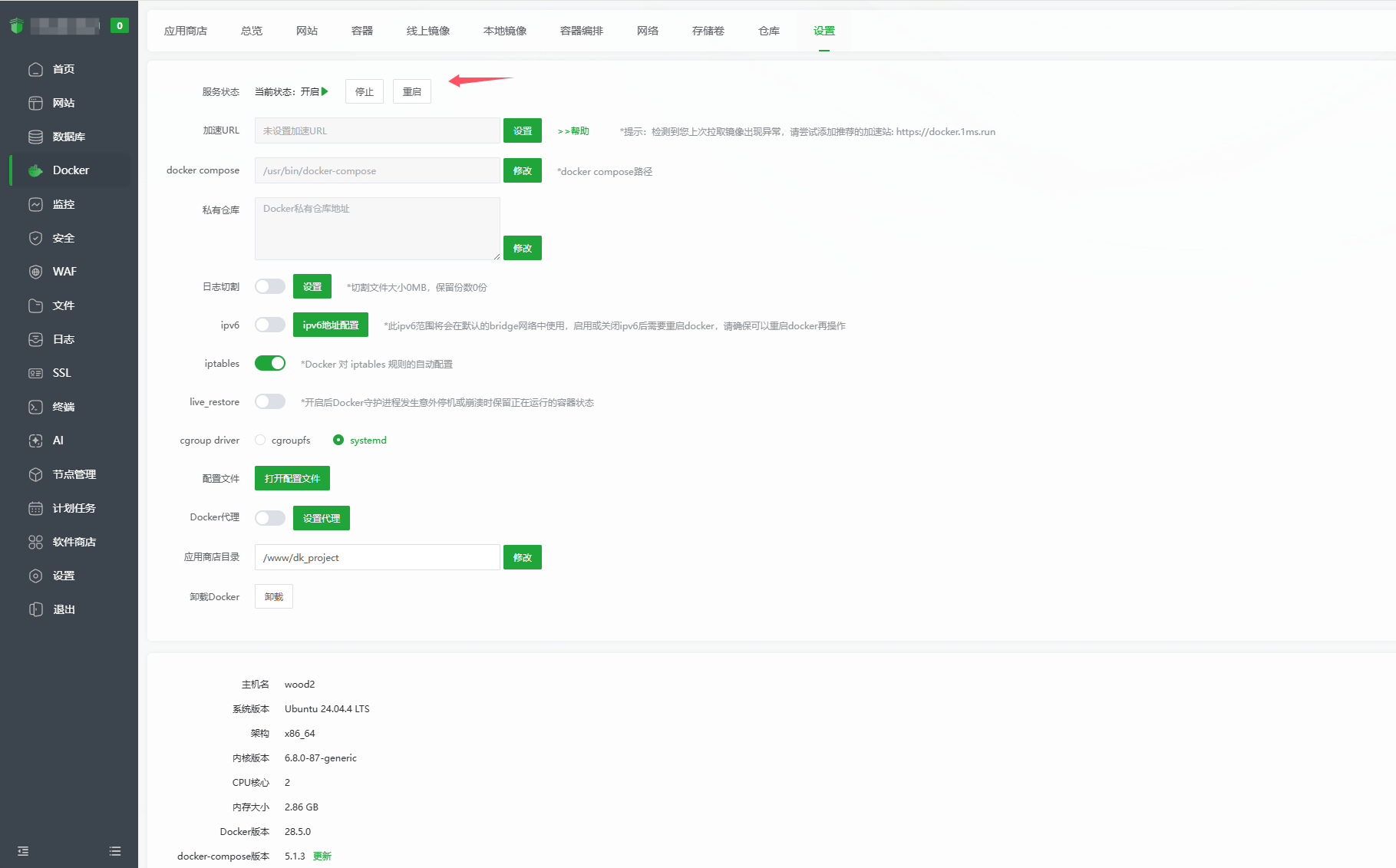
Task: Focus the 加速URL input field
Action: click(378, 130)
